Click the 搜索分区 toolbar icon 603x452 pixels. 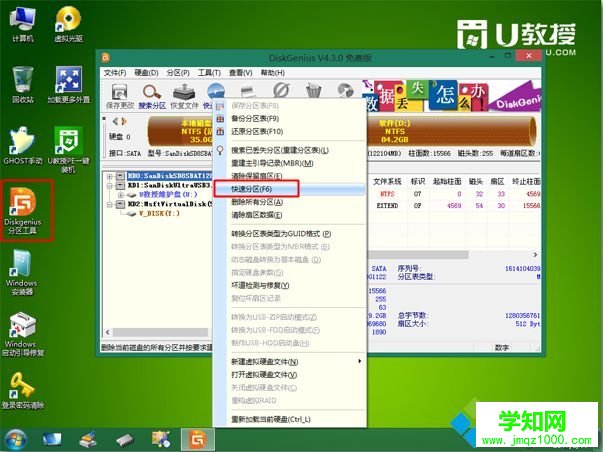click(x=152, y=91)
